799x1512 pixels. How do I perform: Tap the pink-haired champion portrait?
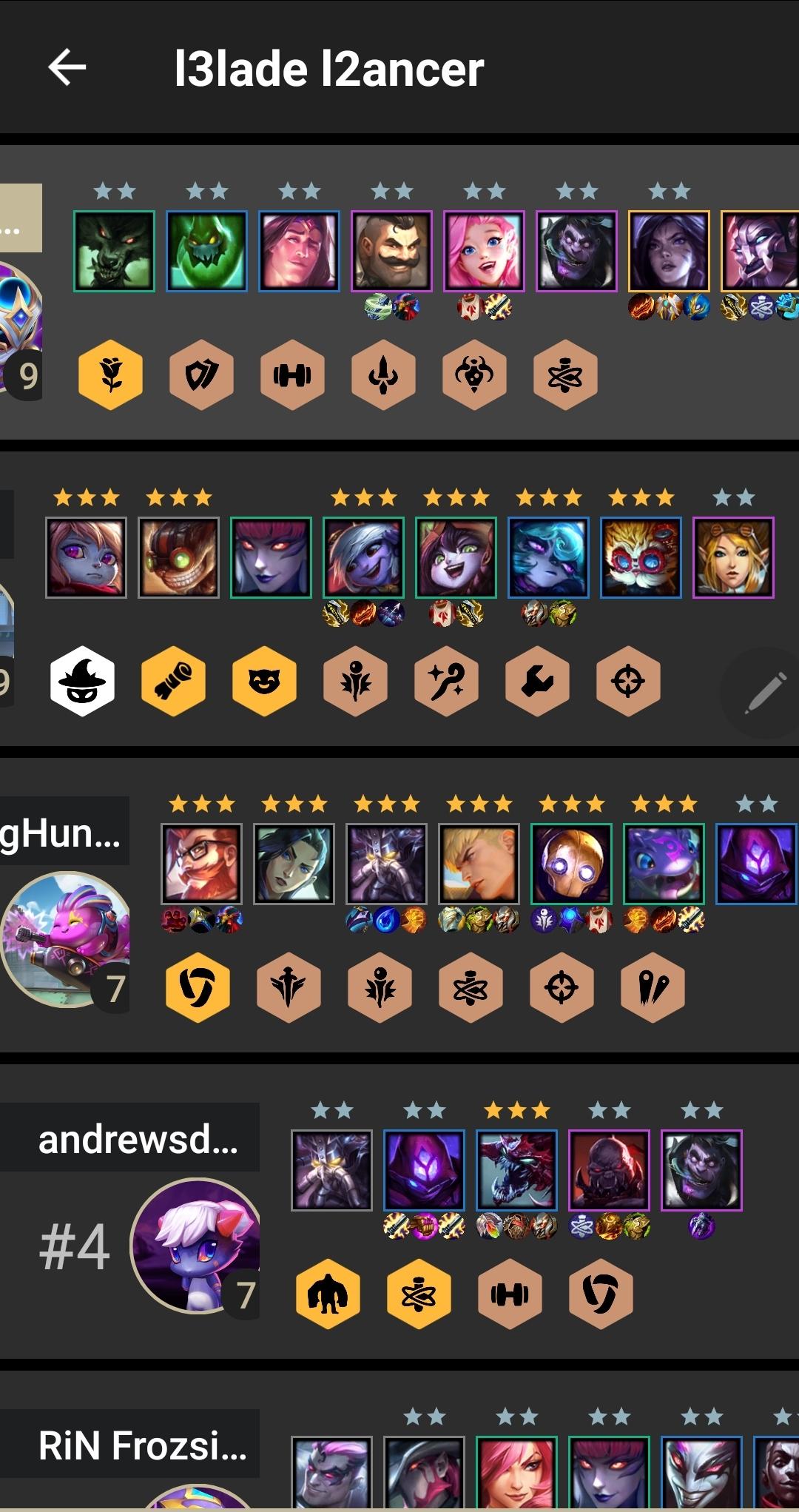[484, 251]
